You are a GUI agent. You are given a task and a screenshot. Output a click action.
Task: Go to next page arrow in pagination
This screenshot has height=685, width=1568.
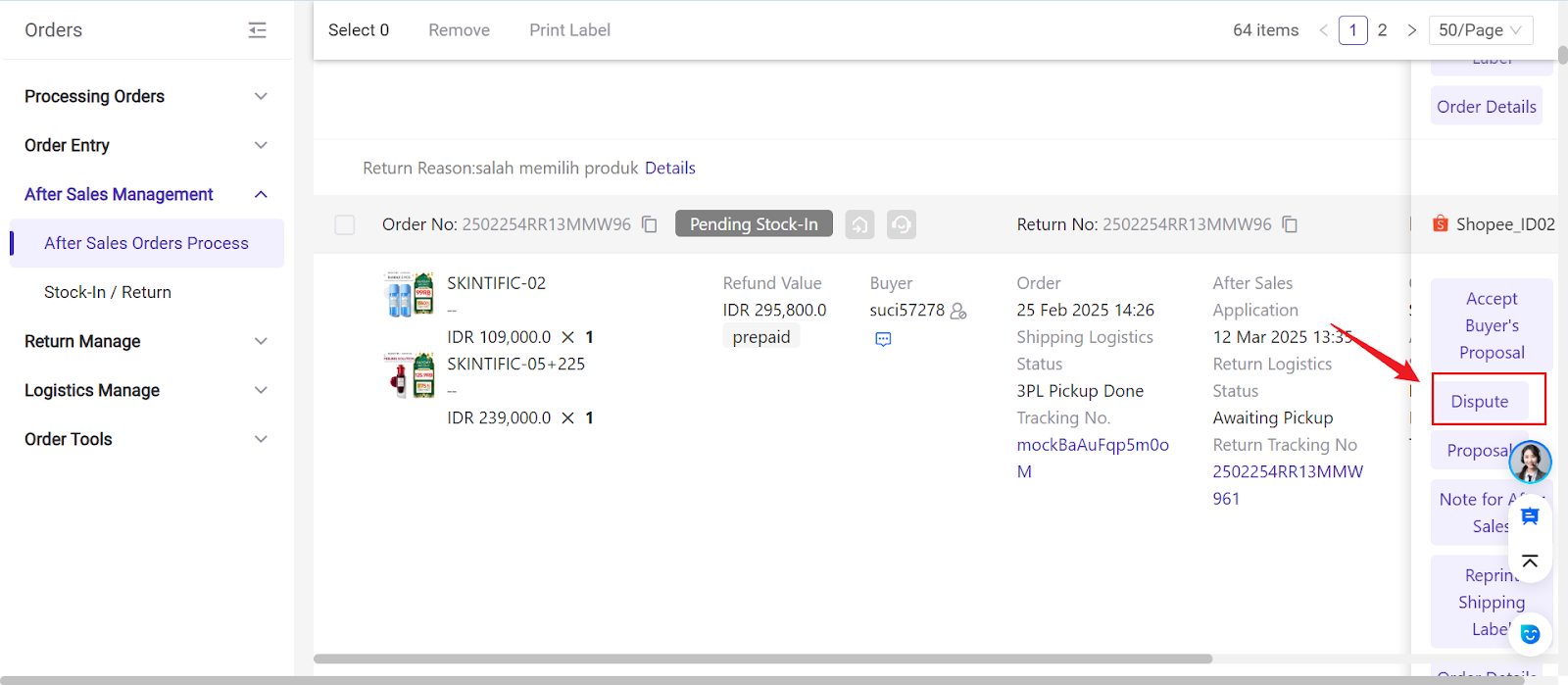(x=1412, y=30)
